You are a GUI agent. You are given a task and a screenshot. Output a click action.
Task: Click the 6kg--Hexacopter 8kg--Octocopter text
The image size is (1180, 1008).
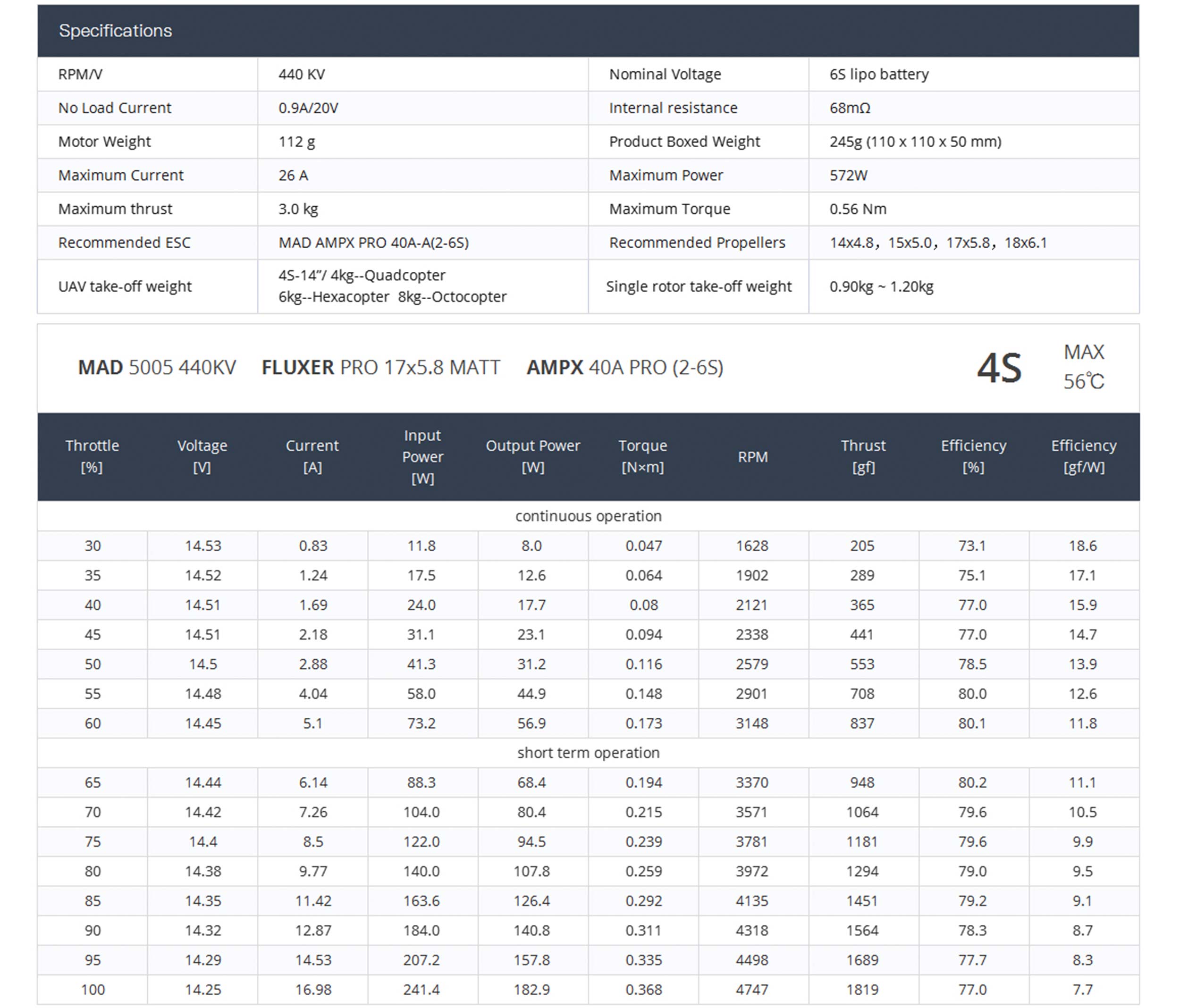click(392, 297)
